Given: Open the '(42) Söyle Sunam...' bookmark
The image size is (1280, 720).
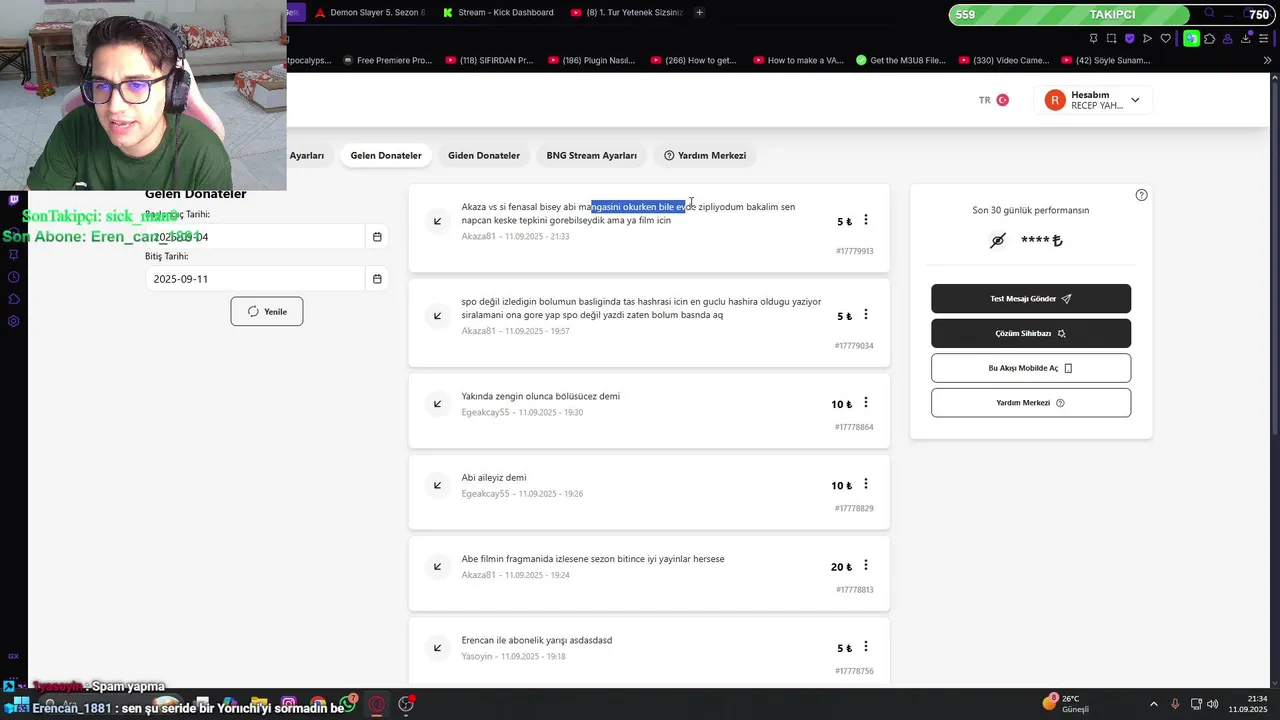Looking at the screenshot, I should 1106,60.
